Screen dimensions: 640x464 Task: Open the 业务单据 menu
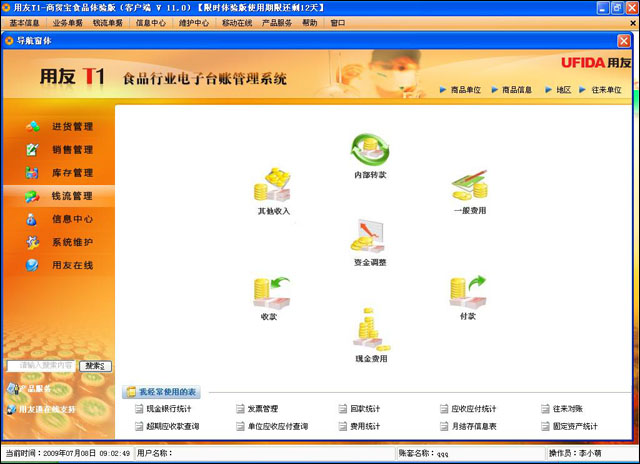[x=68, y=23]
